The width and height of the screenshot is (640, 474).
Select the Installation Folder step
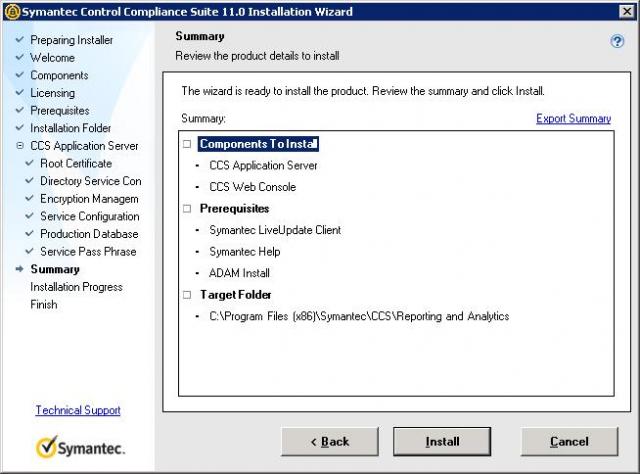[71, 128]
